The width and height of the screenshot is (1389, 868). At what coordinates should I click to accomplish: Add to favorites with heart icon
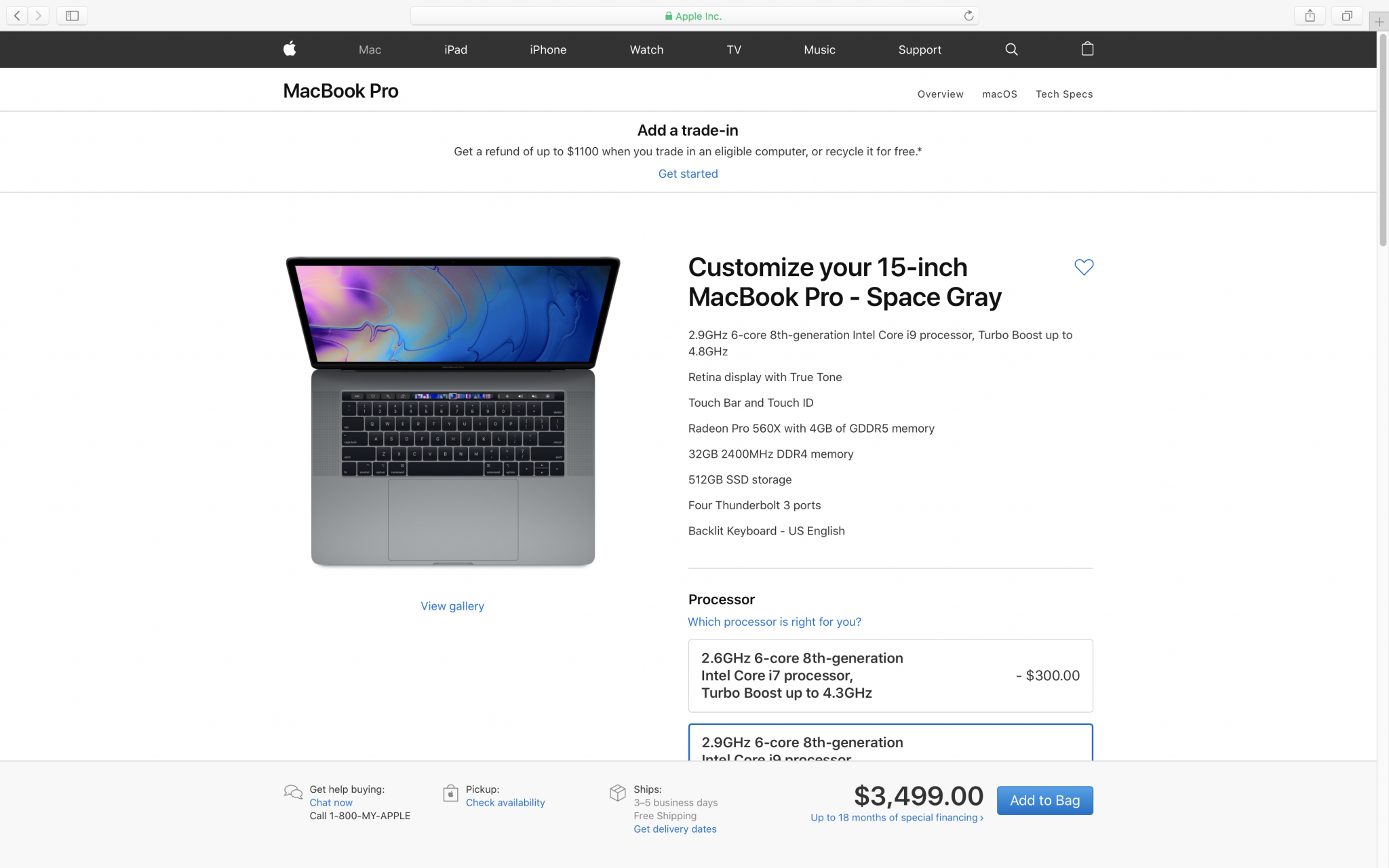[1084, 267]
